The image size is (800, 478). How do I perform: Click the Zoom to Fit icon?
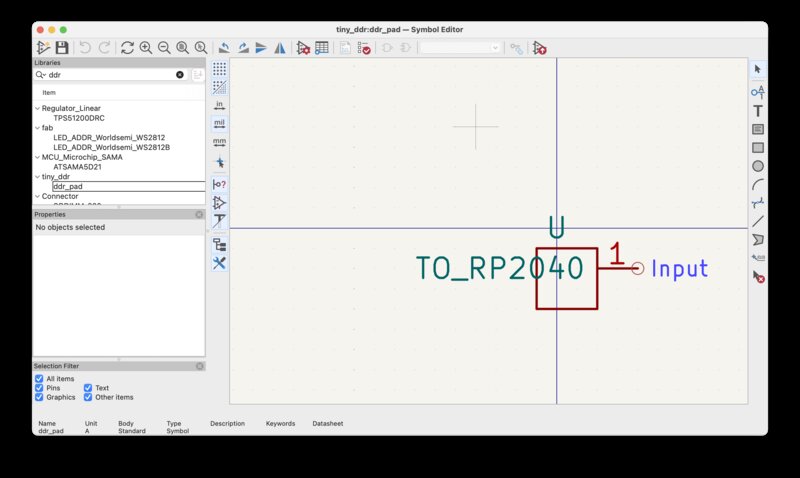pos(182,47)
